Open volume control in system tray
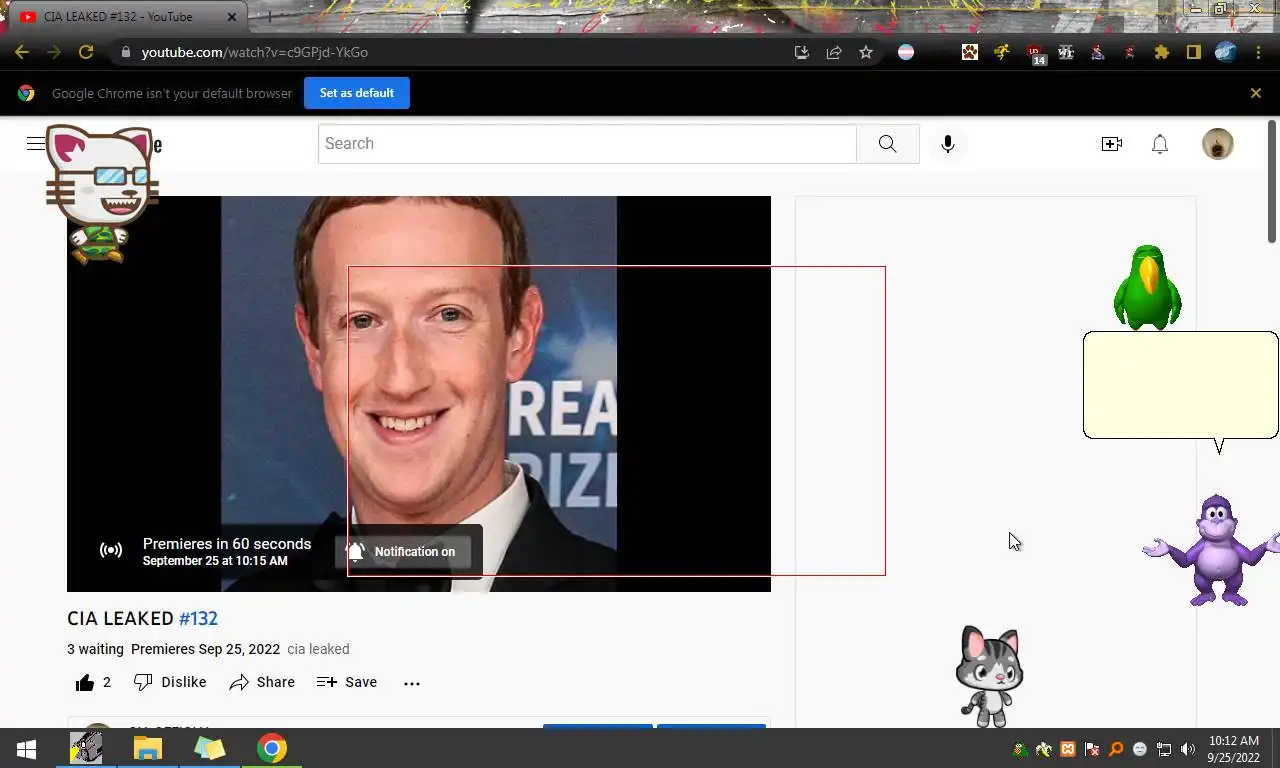 [x=1188, y=749]
